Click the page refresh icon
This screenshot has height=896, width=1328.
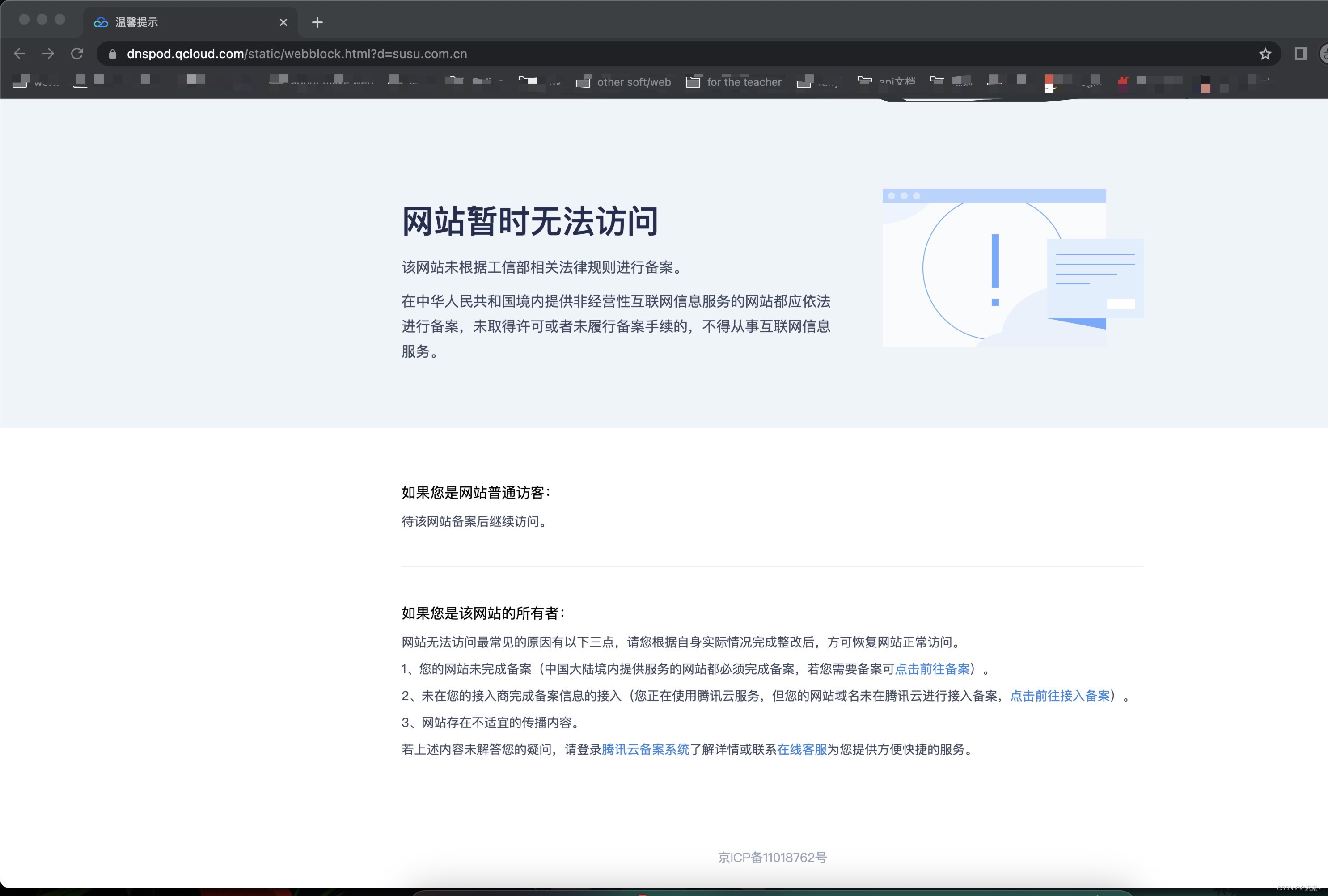[77, 53]
